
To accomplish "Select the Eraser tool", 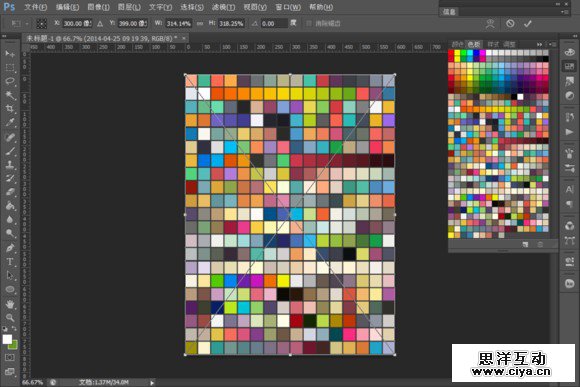I will 10,192.
